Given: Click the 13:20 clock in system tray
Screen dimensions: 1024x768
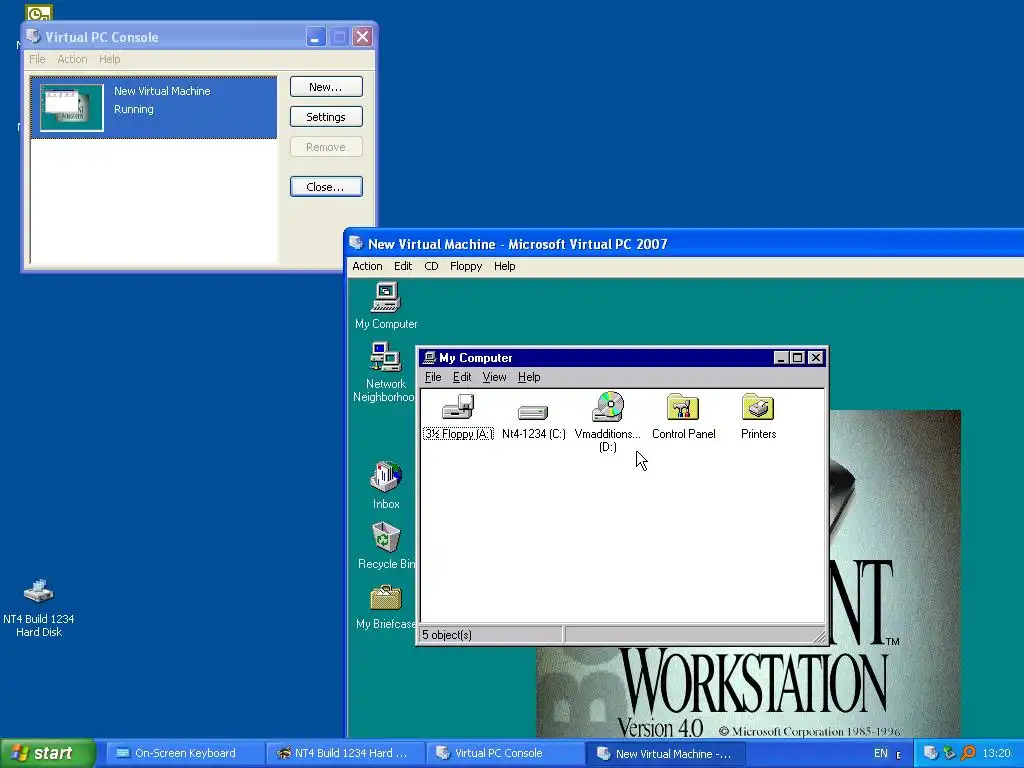Looking at the screenshot, I should pos(996,753).
